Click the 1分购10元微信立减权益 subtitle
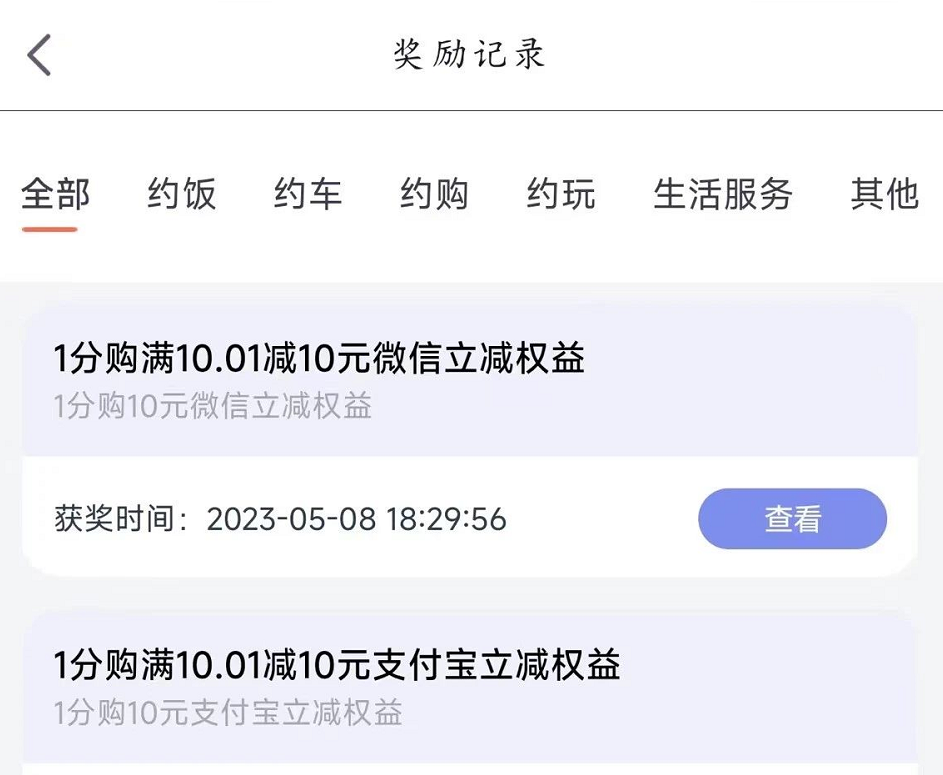 (x=213, y=405)
